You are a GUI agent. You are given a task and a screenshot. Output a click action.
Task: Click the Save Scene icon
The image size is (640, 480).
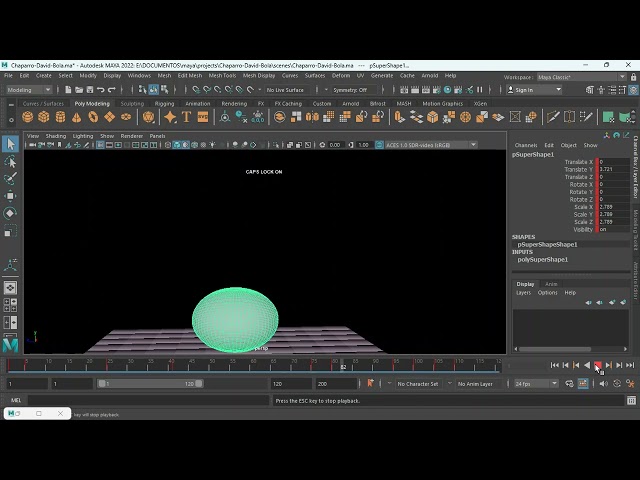(x=90, y=90)
